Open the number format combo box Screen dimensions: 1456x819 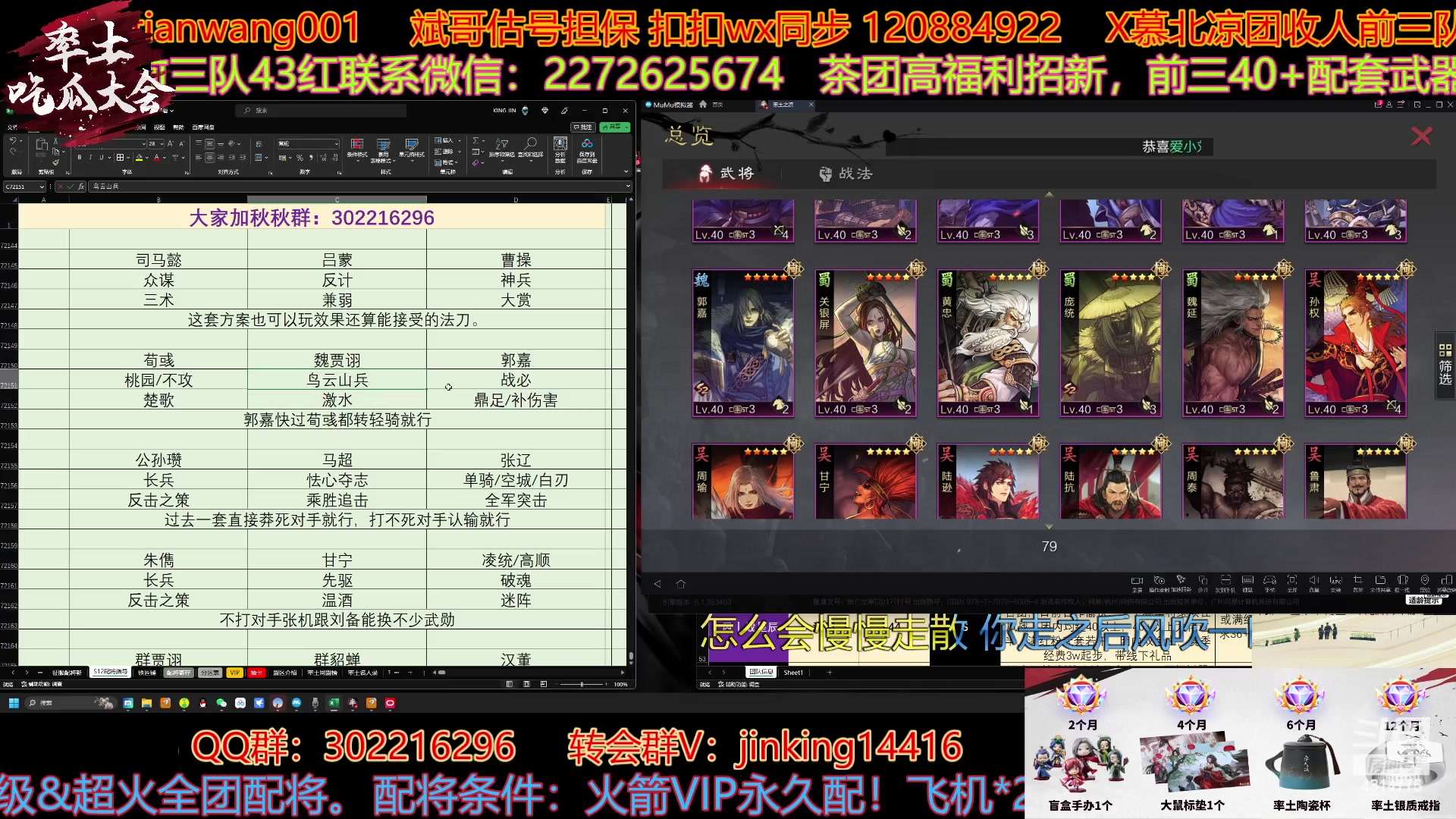click(x=308, y=143)
